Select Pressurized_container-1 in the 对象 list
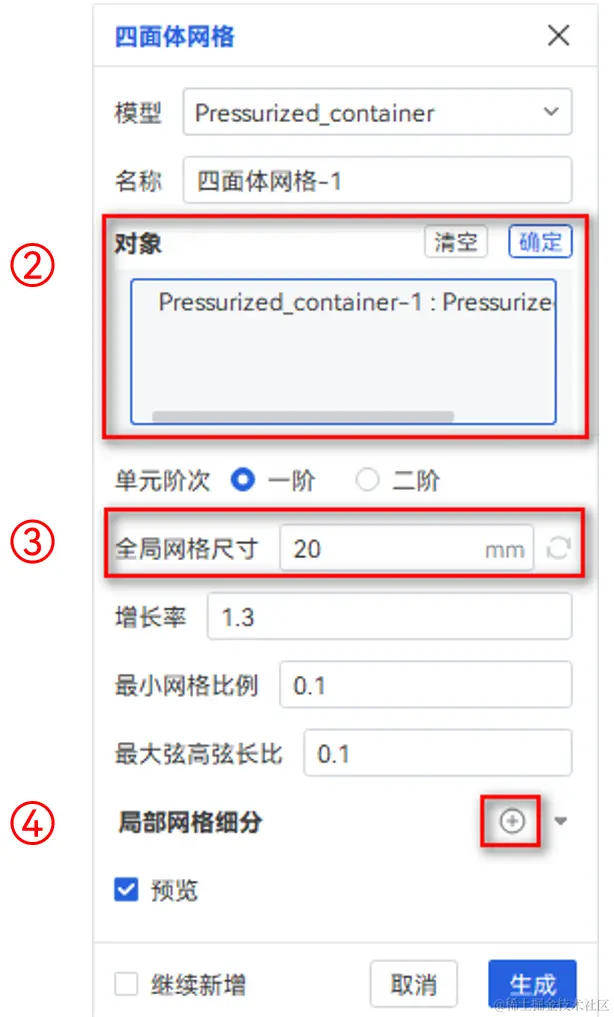Screen dimensions: 614x1017 355,302
